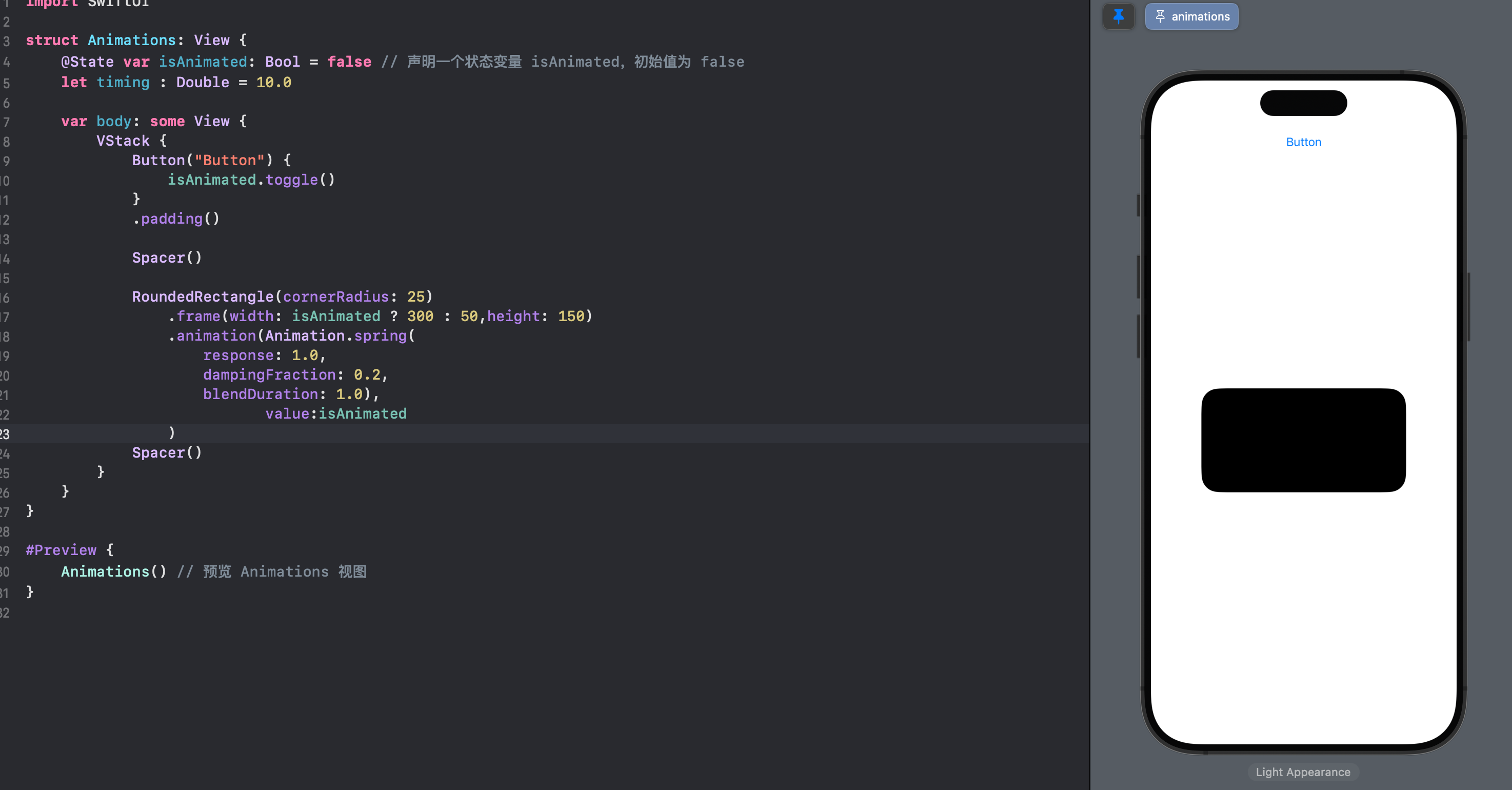Click the '.padding()' modifier

coord(176,219)
